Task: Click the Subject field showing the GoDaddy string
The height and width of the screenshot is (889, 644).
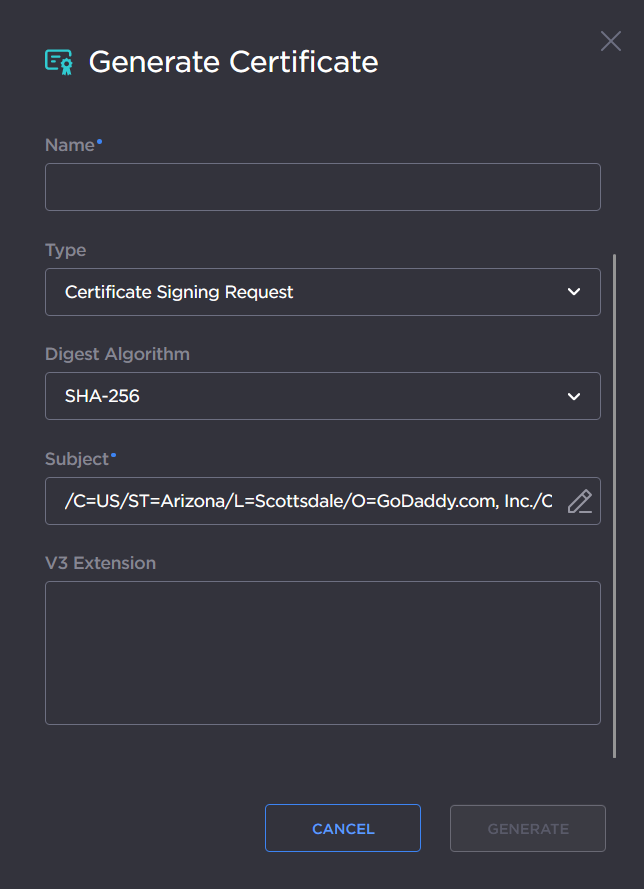Action: point(300,501)
